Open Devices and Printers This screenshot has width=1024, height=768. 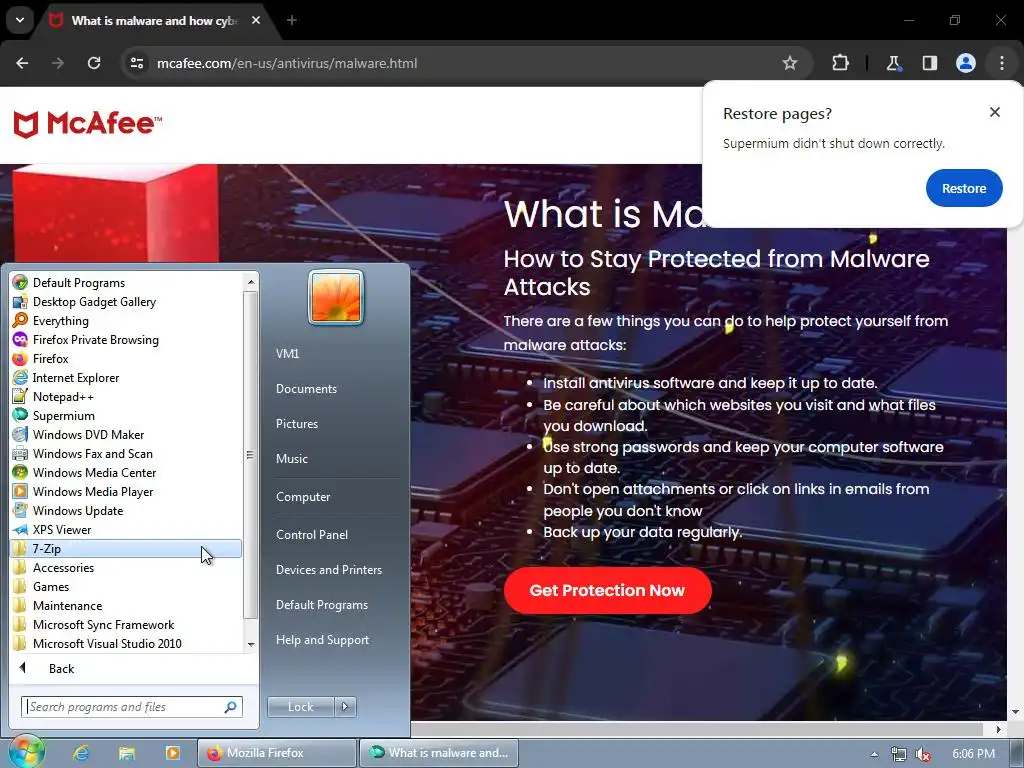pos(328,569)
